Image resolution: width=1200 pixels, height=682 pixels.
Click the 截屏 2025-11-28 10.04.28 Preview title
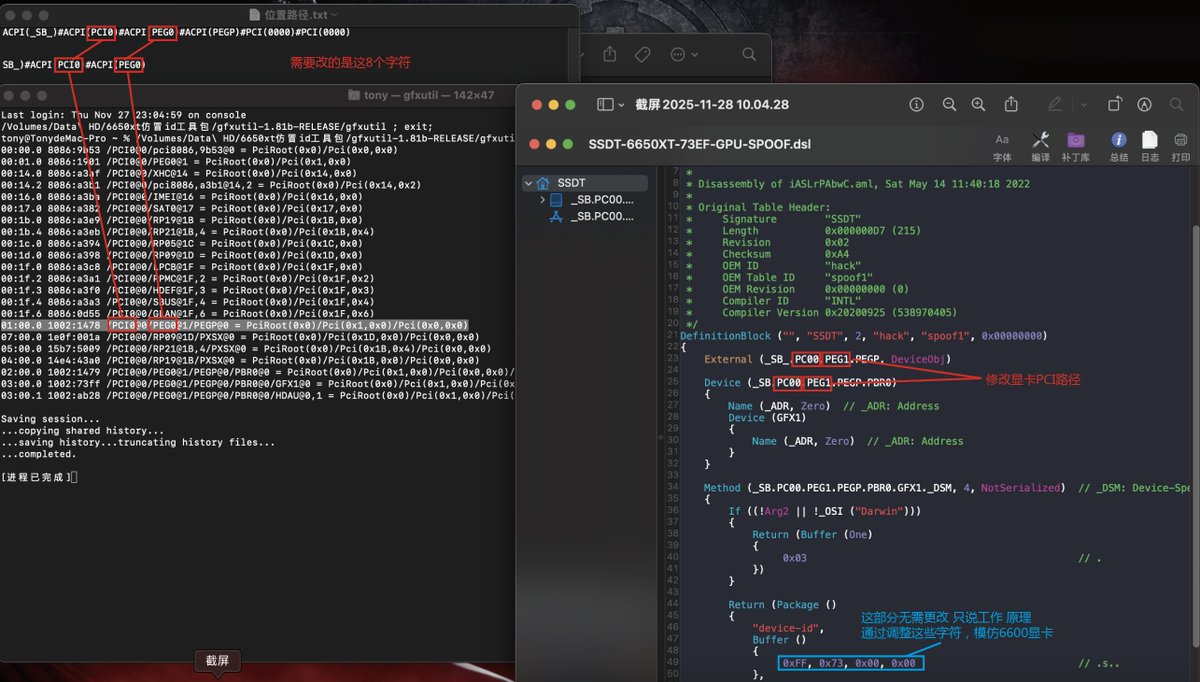point(712,104)
